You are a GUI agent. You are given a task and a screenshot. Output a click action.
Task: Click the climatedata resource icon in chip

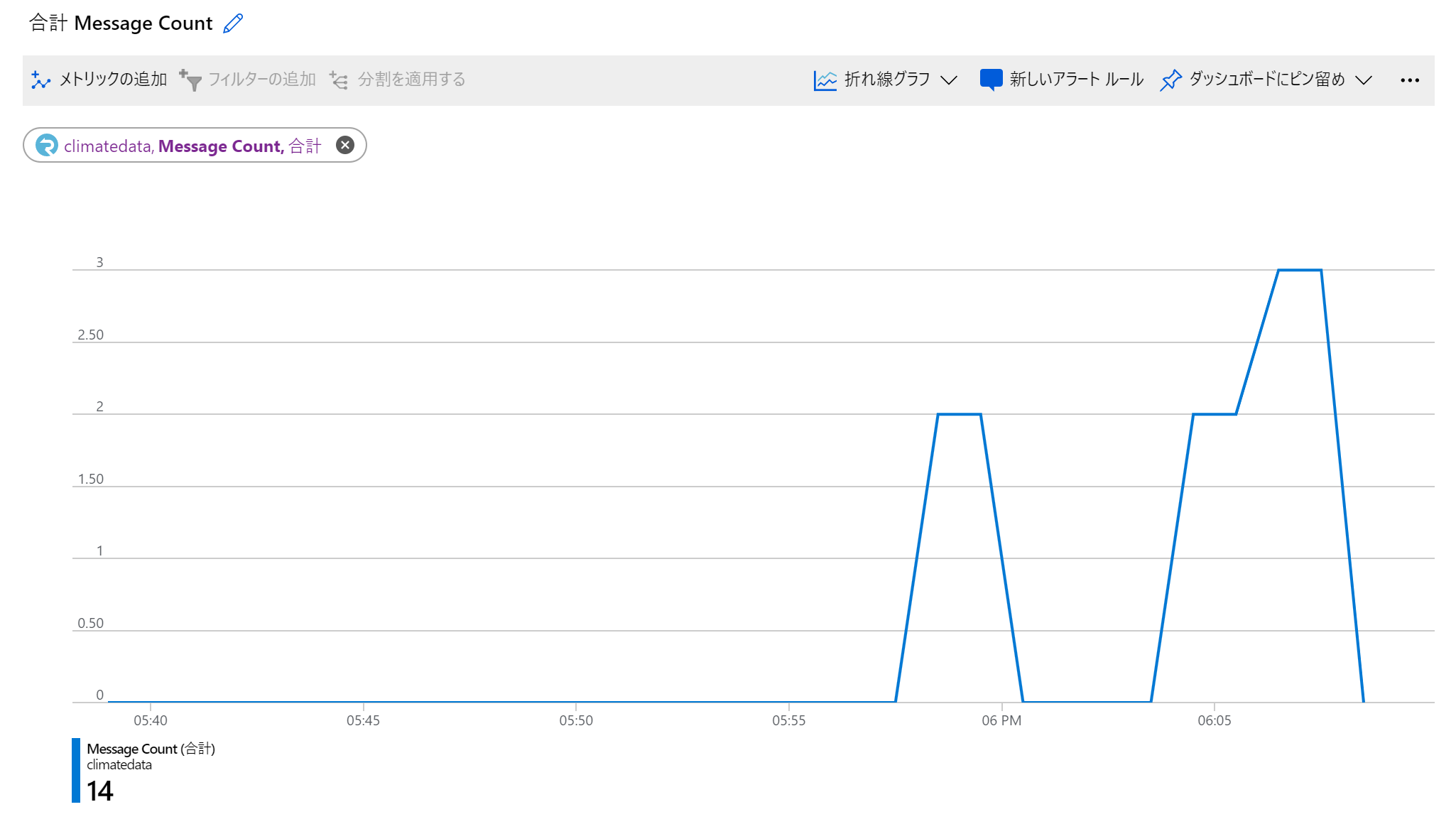click(x=47, y=146)
